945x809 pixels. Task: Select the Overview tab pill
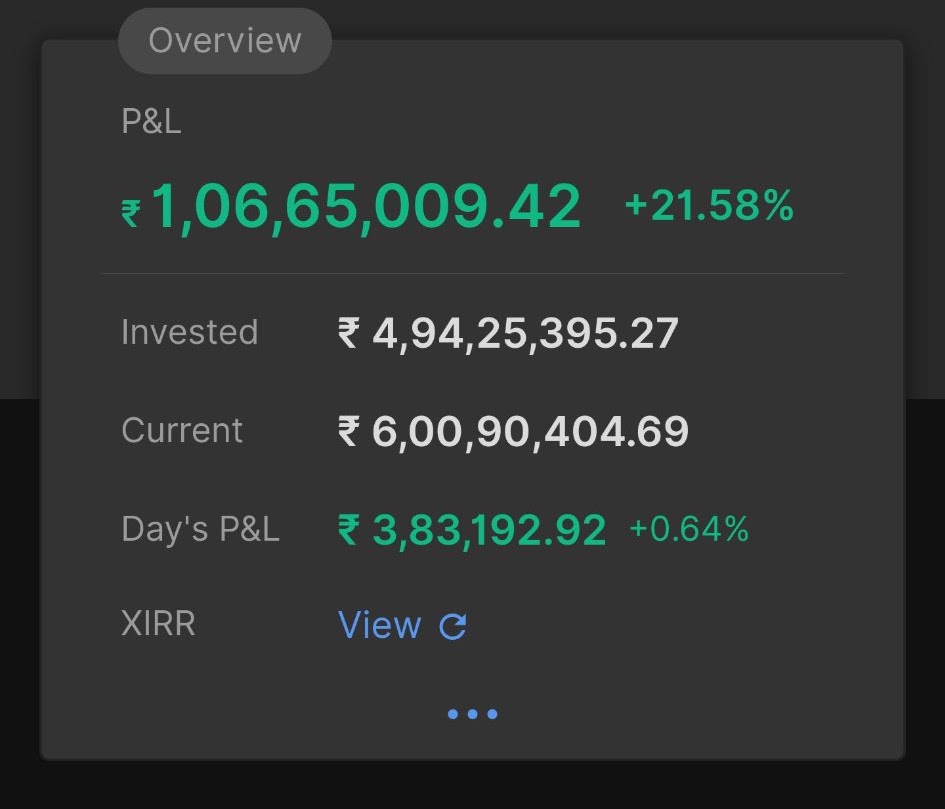coord(225,41)
